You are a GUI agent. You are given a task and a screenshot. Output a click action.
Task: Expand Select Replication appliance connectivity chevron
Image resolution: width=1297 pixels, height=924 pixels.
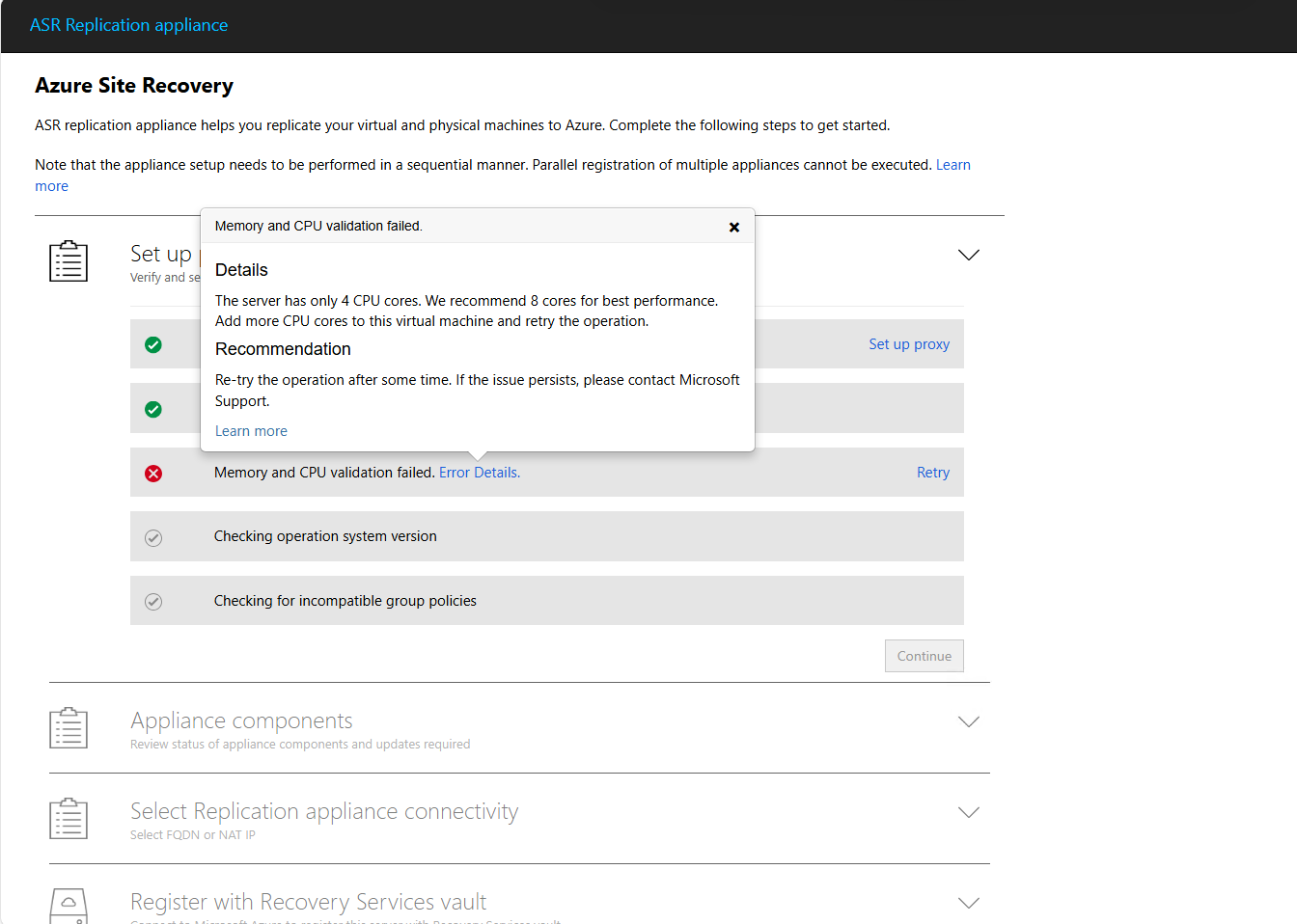point(969,812)
